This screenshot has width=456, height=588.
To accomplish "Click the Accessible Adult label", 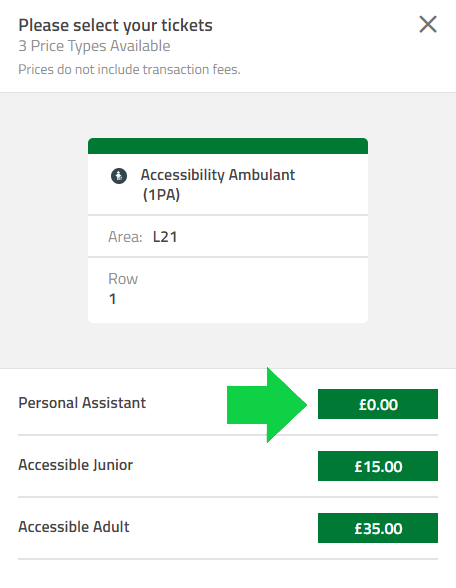I will 74,526.
